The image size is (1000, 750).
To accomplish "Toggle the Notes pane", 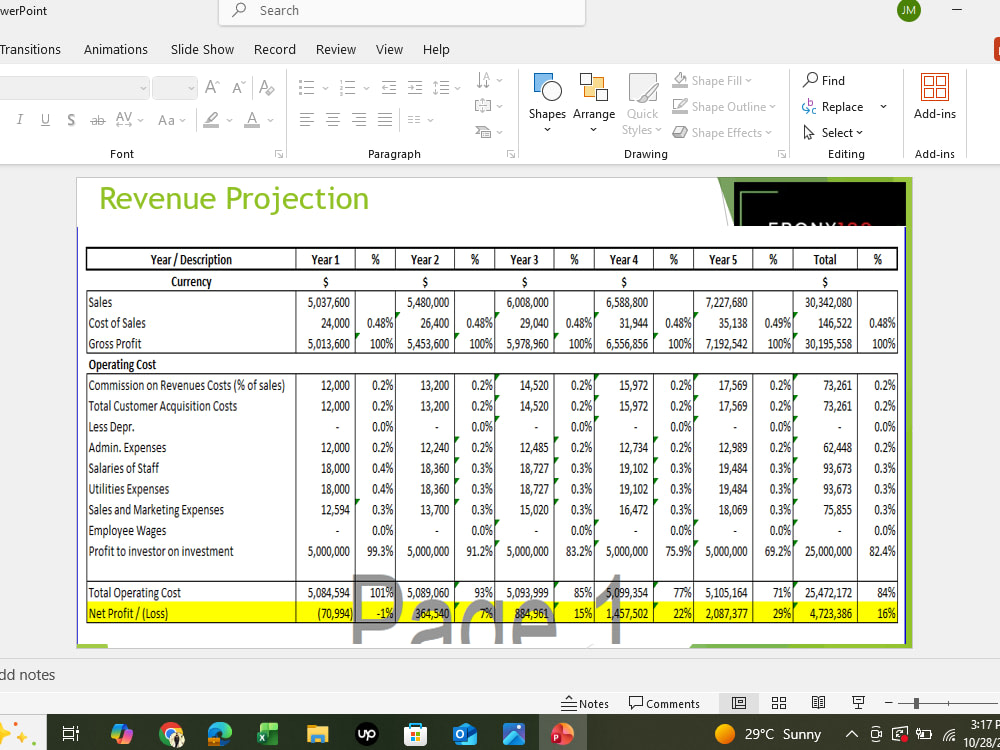I will (x=585, y=703).
